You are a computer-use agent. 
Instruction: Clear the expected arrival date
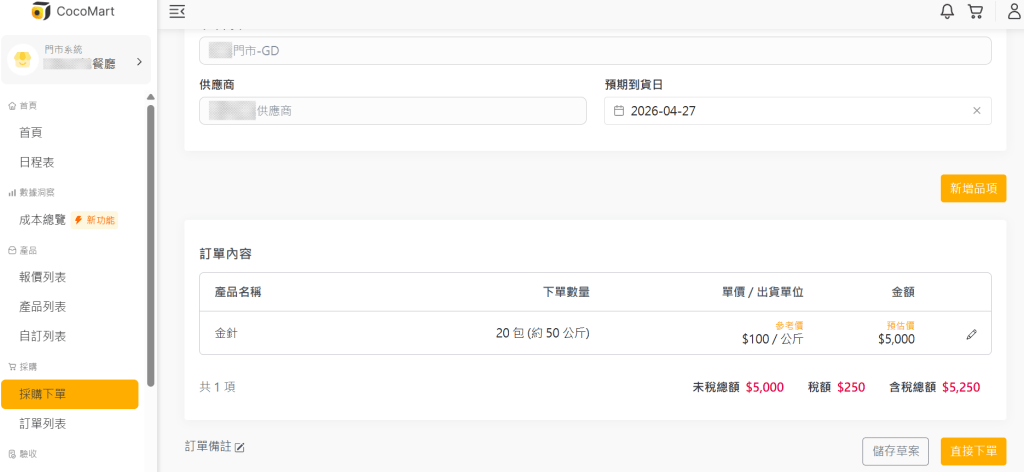pos(976,111)
